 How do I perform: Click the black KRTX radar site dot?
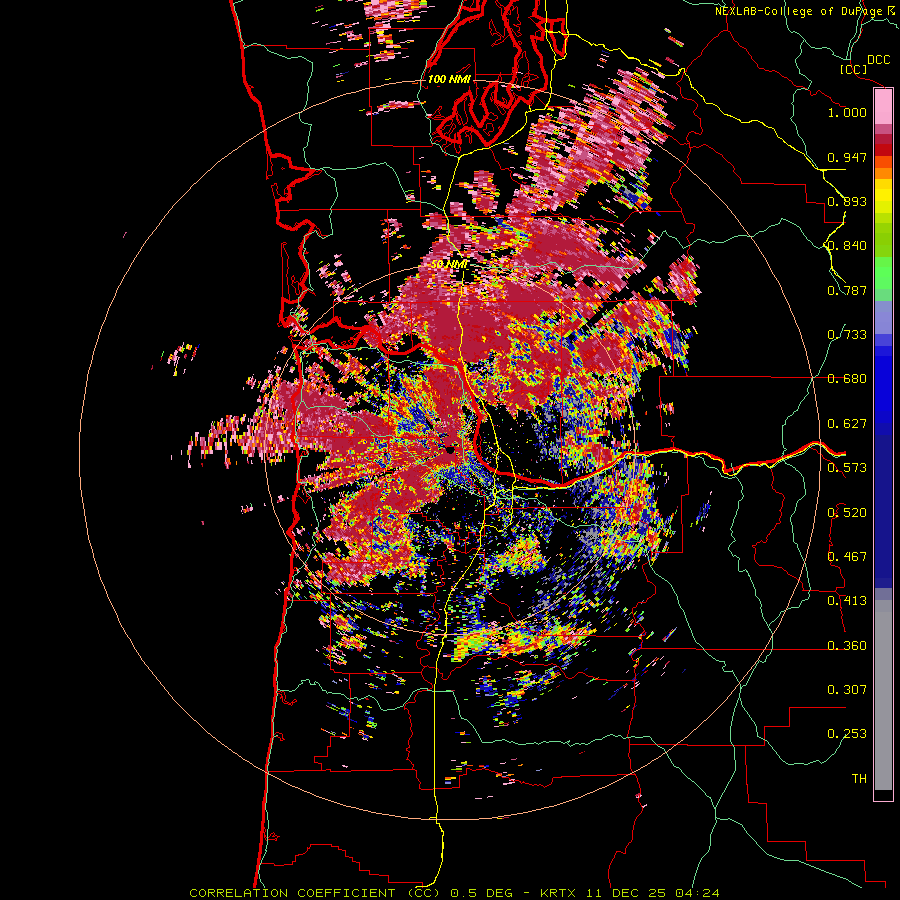tap(451, 449)
